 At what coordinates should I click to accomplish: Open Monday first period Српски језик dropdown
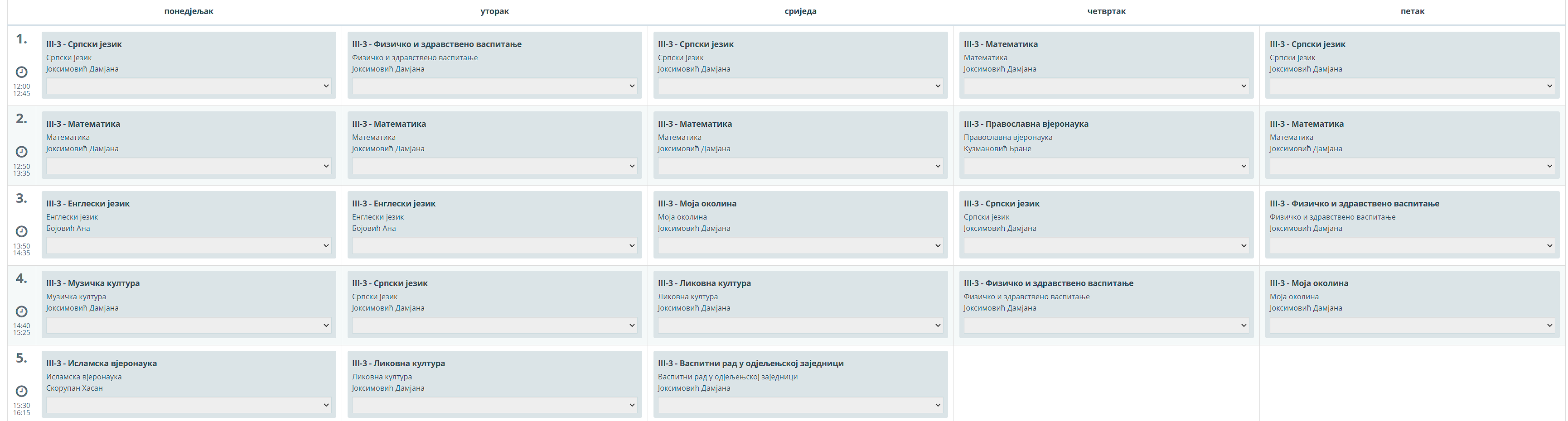click(x=189, y=86)
